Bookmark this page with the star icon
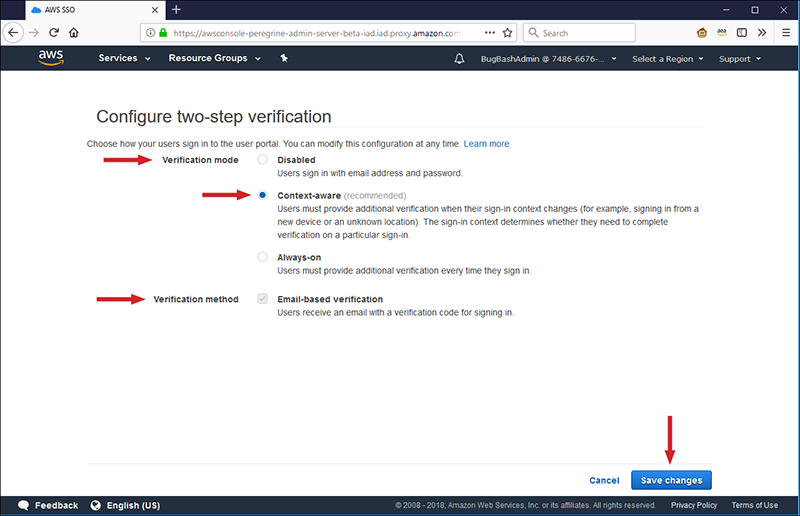This screenshot has height=516, width=800. (x=507, y=33)
